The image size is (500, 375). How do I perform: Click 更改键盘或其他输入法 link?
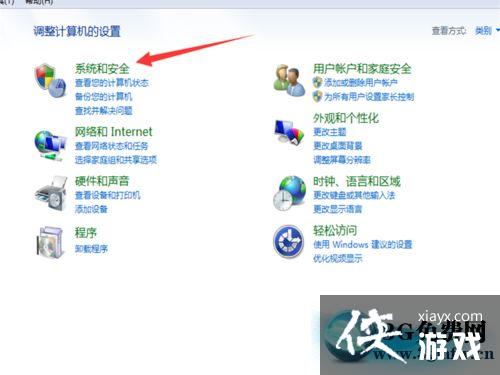pos(354,195)
